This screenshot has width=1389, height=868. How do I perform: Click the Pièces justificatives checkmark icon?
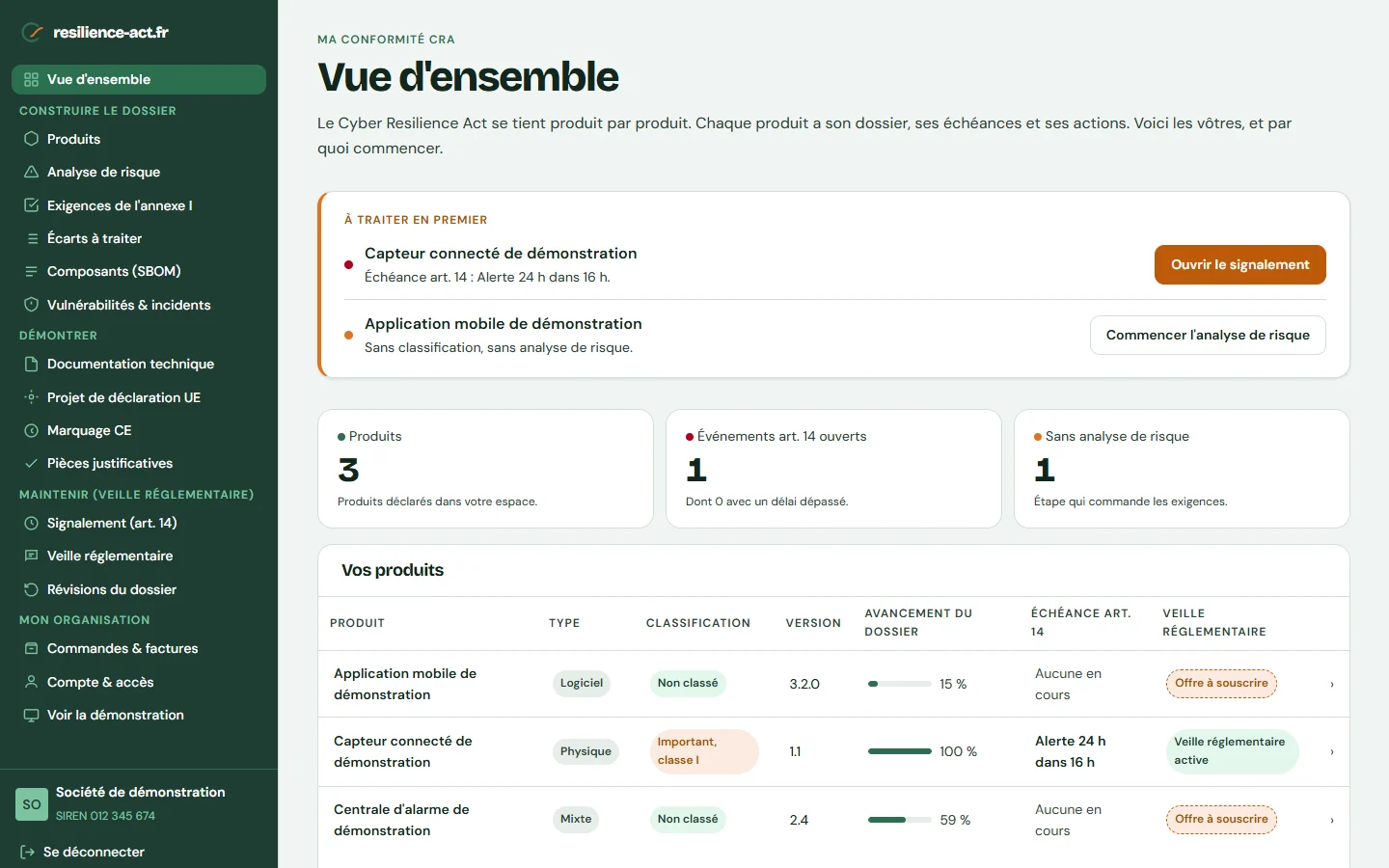point(31,463)
